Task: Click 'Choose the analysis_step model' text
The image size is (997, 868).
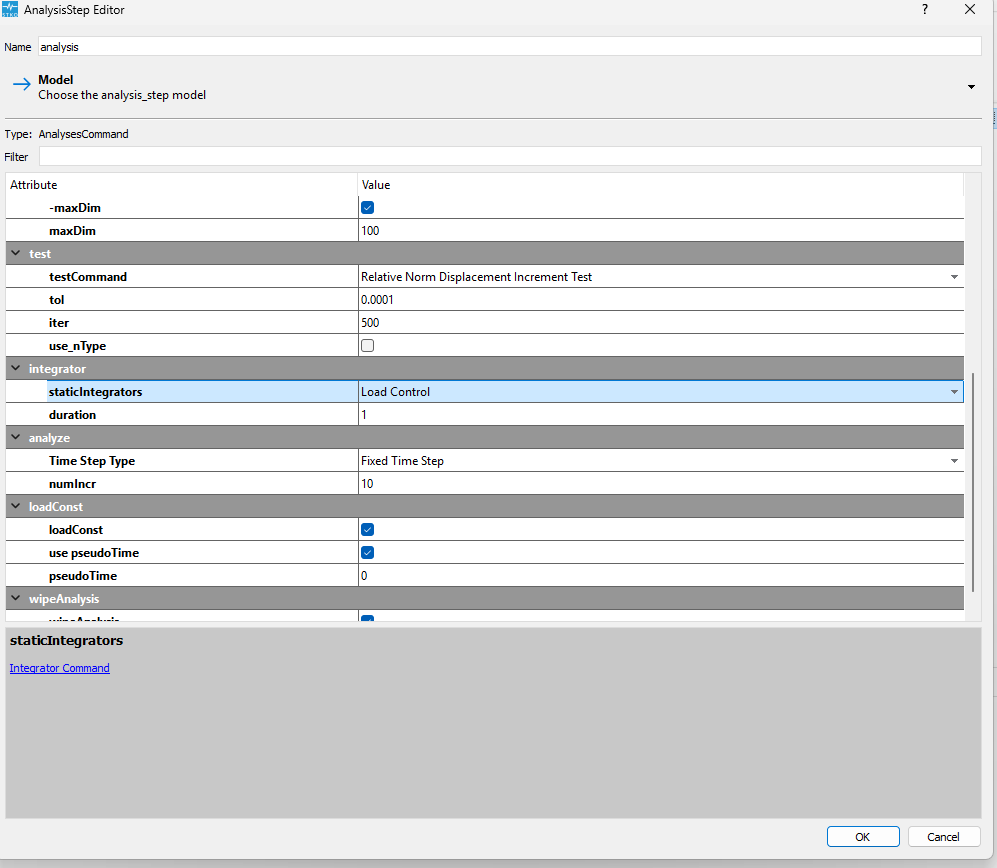Action: pyautogui.click(x=122, y=95)
